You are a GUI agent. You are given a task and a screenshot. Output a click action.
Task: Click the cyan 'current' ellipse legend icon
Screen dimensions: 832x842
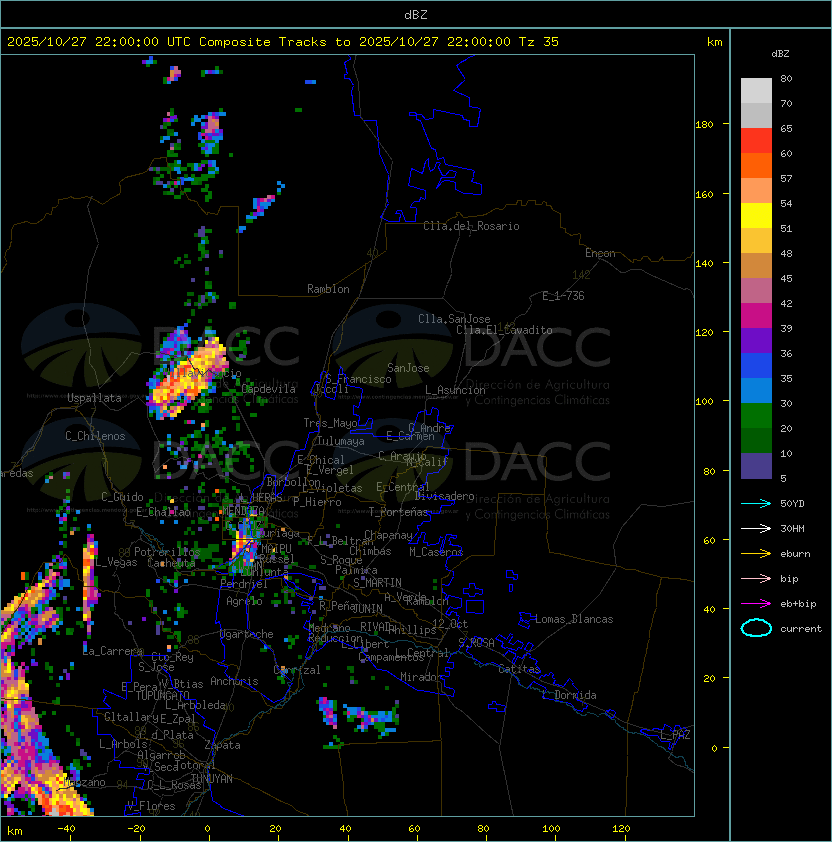click(x=756, y=628)
